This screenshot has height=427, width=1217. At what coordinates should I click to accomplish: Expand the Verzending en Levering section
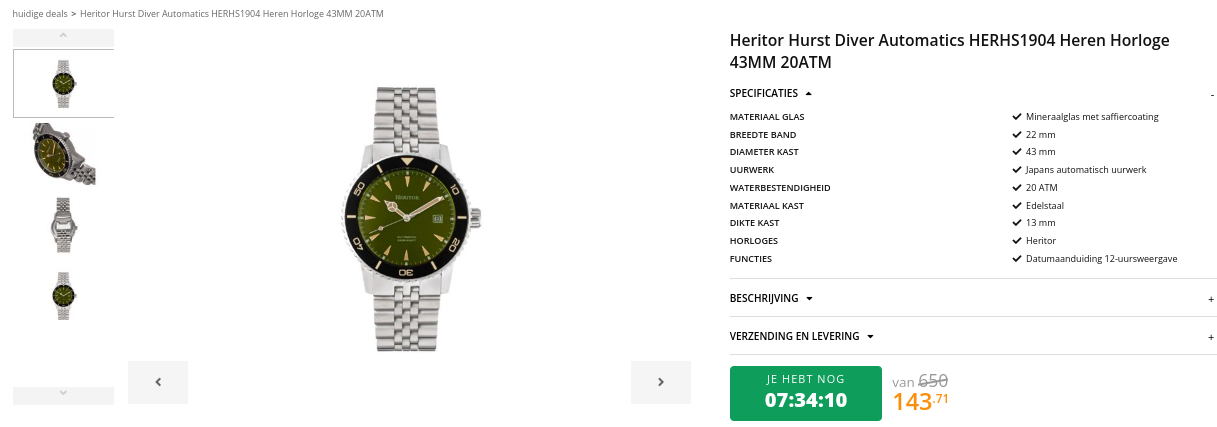point(802,336)
